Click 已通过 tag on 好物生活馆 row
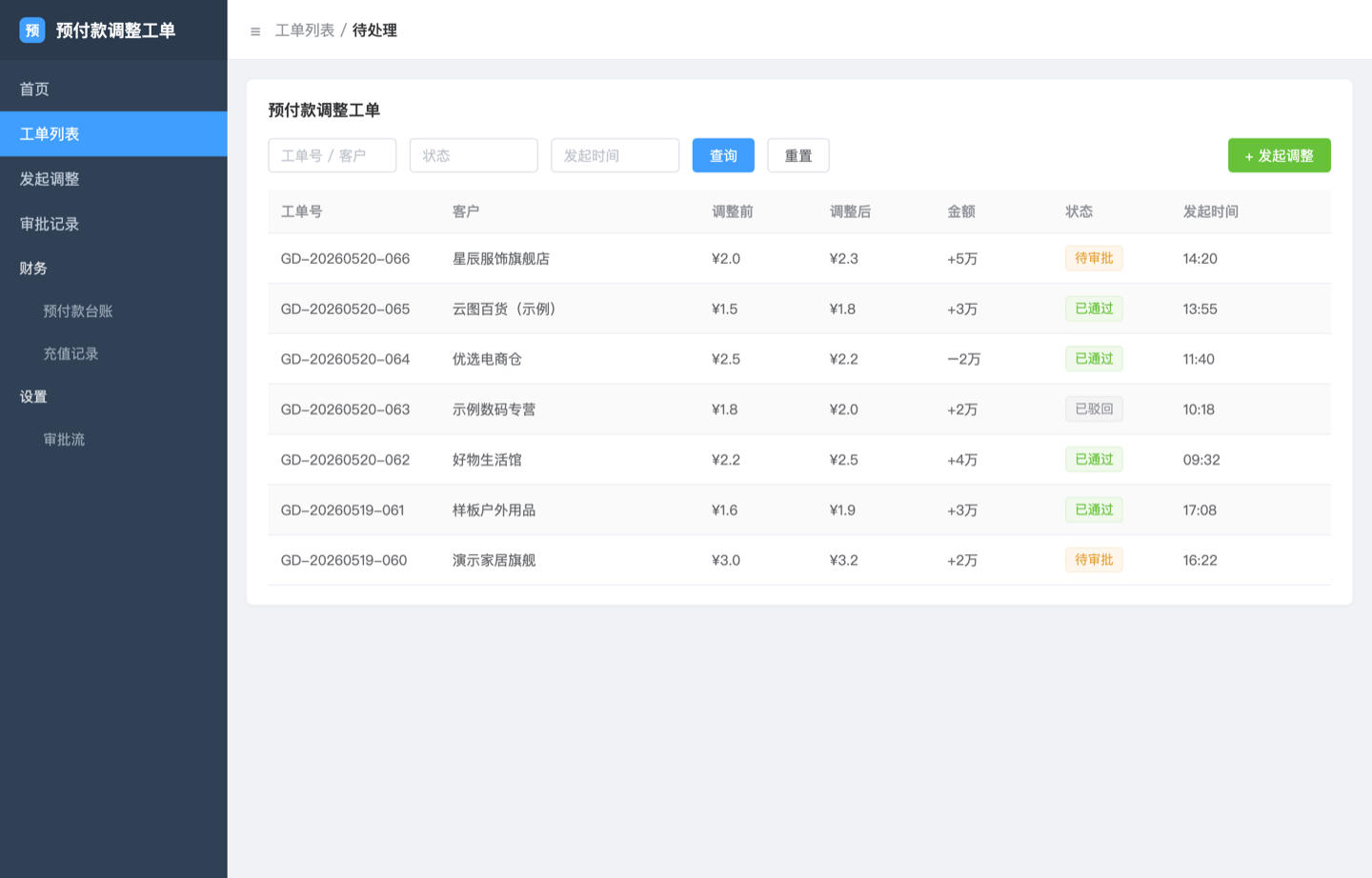This screenshot has width=1372, height=878. [1094, 459]
